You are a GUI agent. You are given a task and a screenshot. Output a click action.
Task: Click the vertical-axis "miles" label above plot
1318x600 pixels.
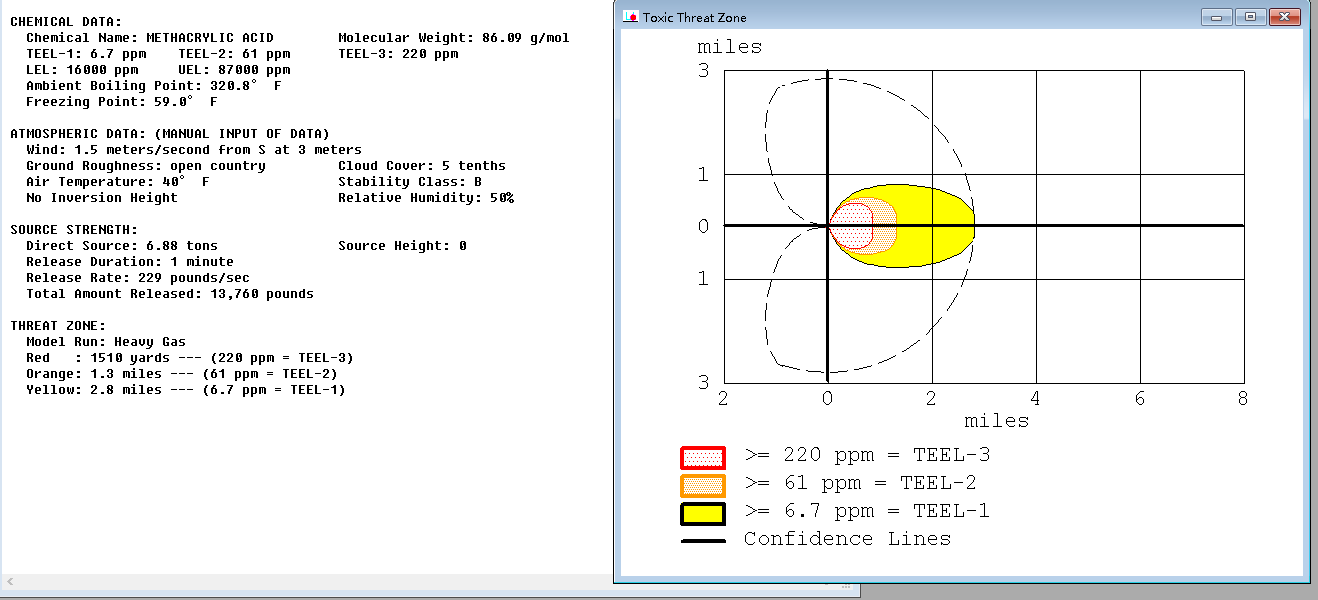click(x=729, y=47)
